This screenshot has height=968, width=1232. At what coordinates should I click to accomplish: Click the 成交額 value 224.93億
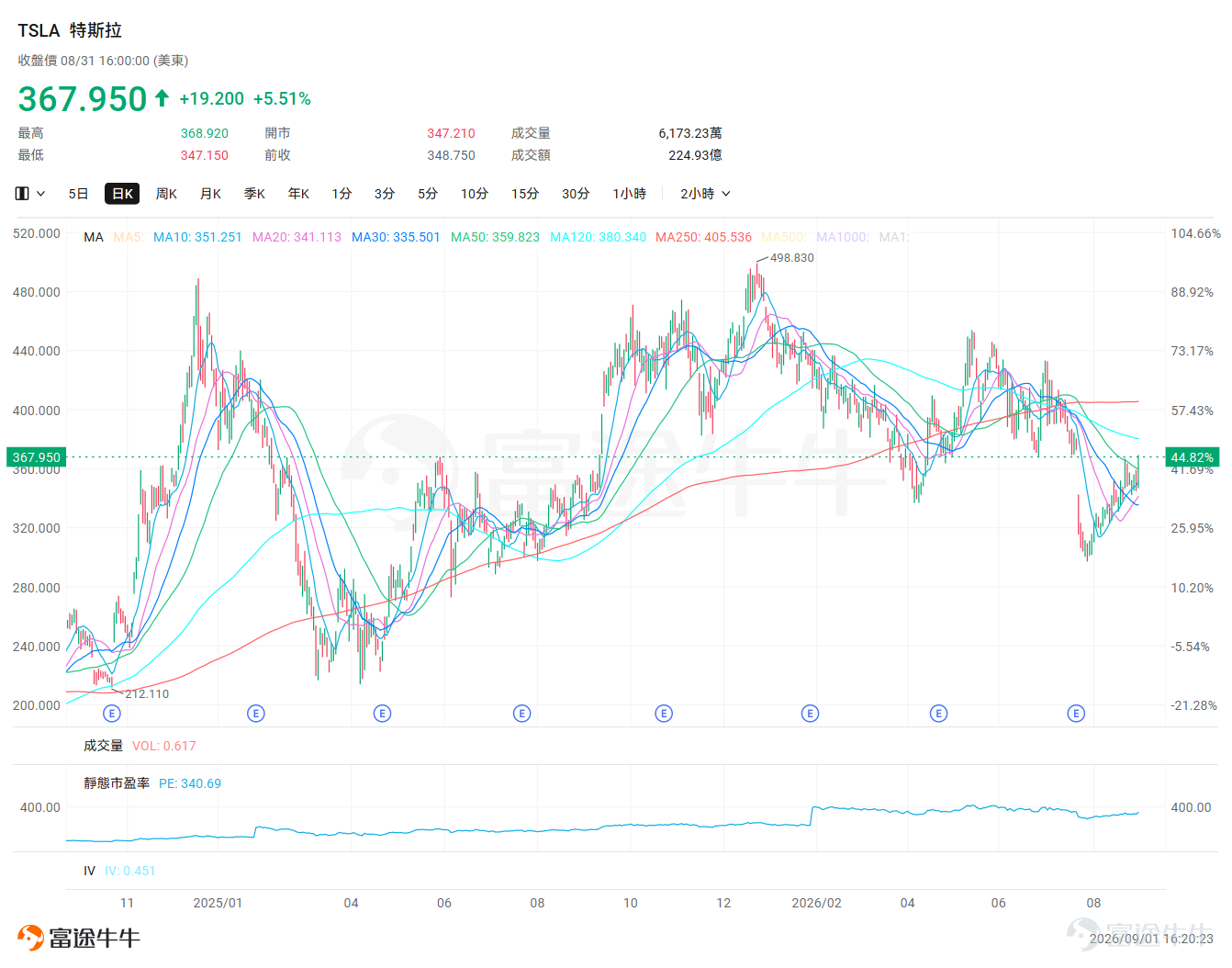coord(695,155)
